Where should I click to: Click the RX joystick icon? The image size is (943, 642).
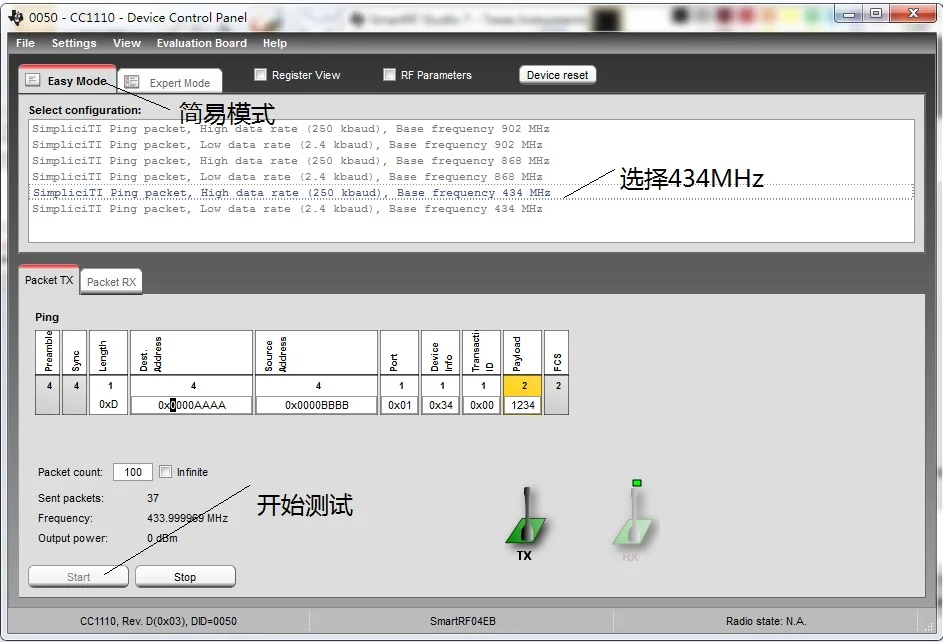pyautogui.click(x=634, y=517)
